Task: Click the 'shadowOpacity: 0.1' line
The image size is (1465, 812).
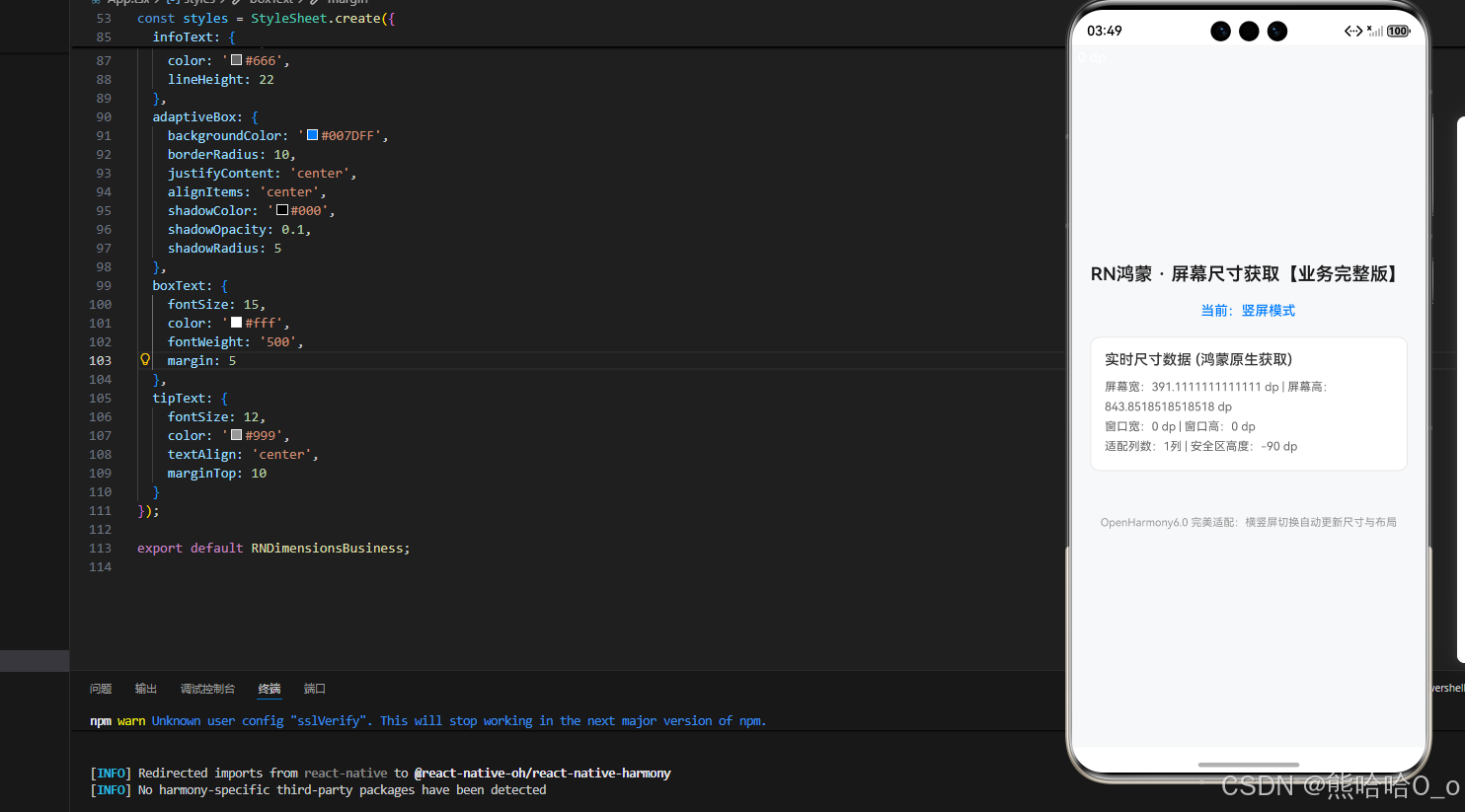Action: tap(239, 229)
